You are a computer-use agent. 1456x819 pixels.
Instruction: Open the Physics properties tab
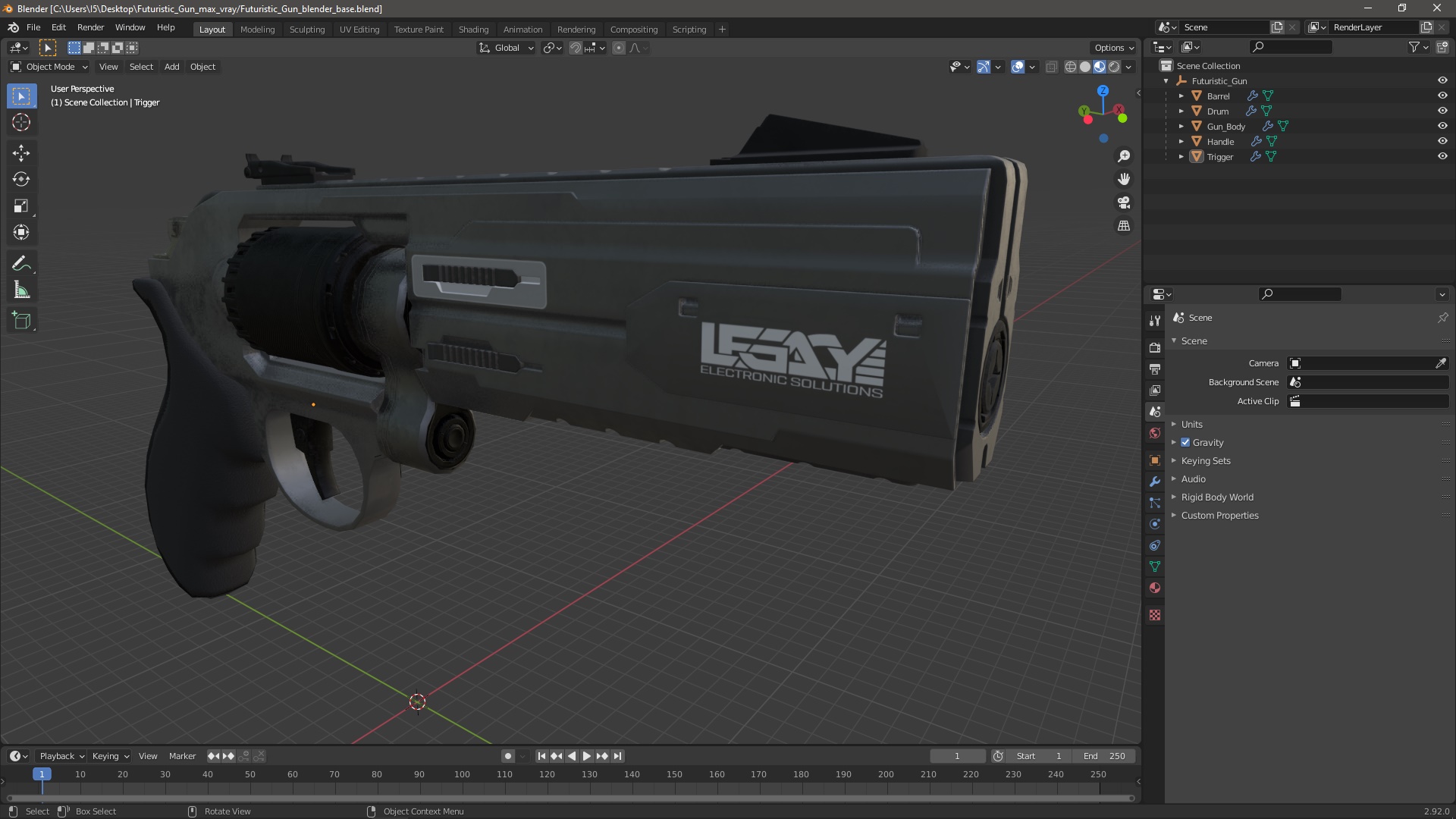point(1155,524)
